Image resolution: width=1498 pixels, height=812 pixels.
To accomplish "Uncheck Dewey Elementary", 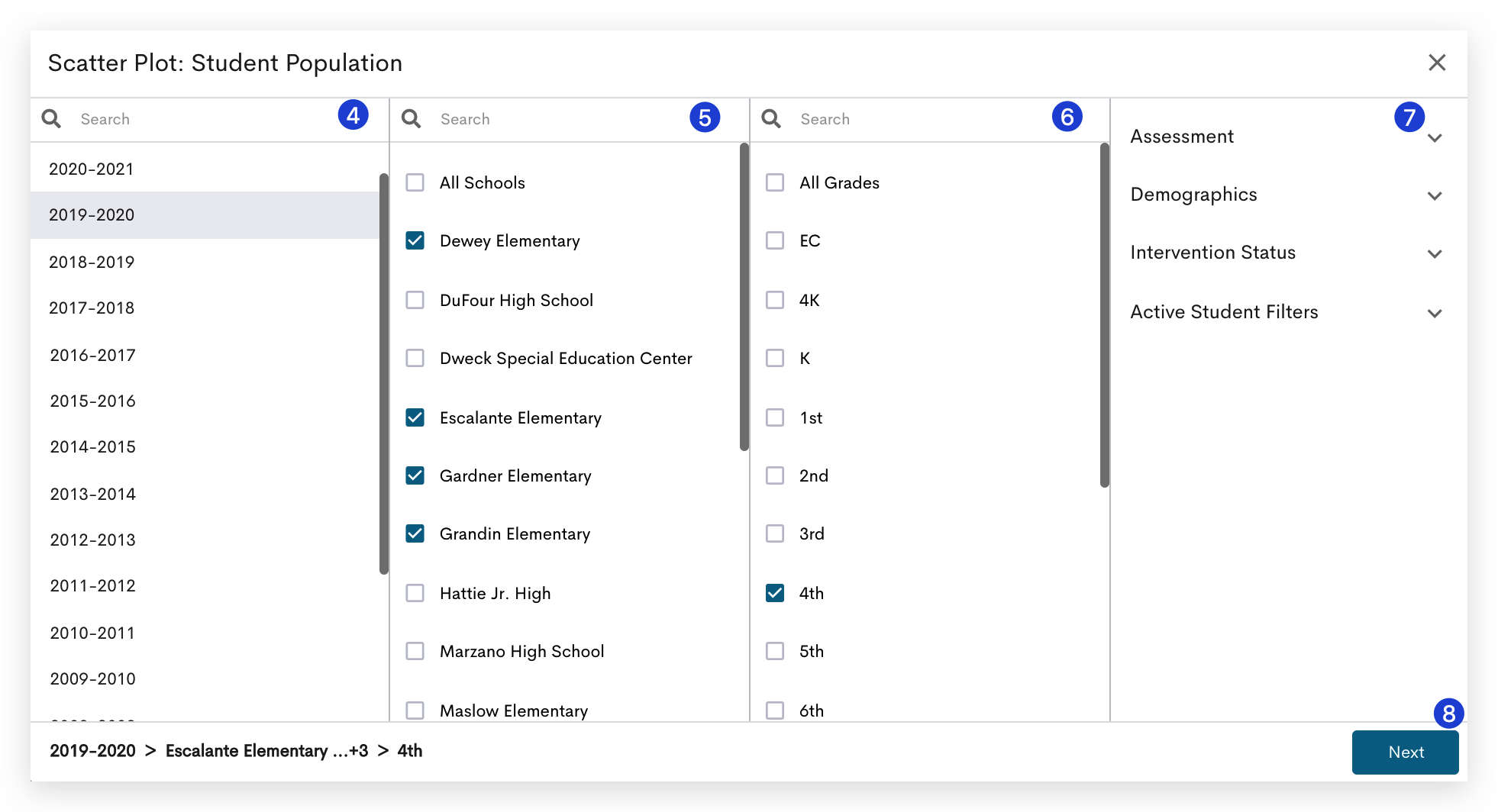I will [x=415, y=240].
